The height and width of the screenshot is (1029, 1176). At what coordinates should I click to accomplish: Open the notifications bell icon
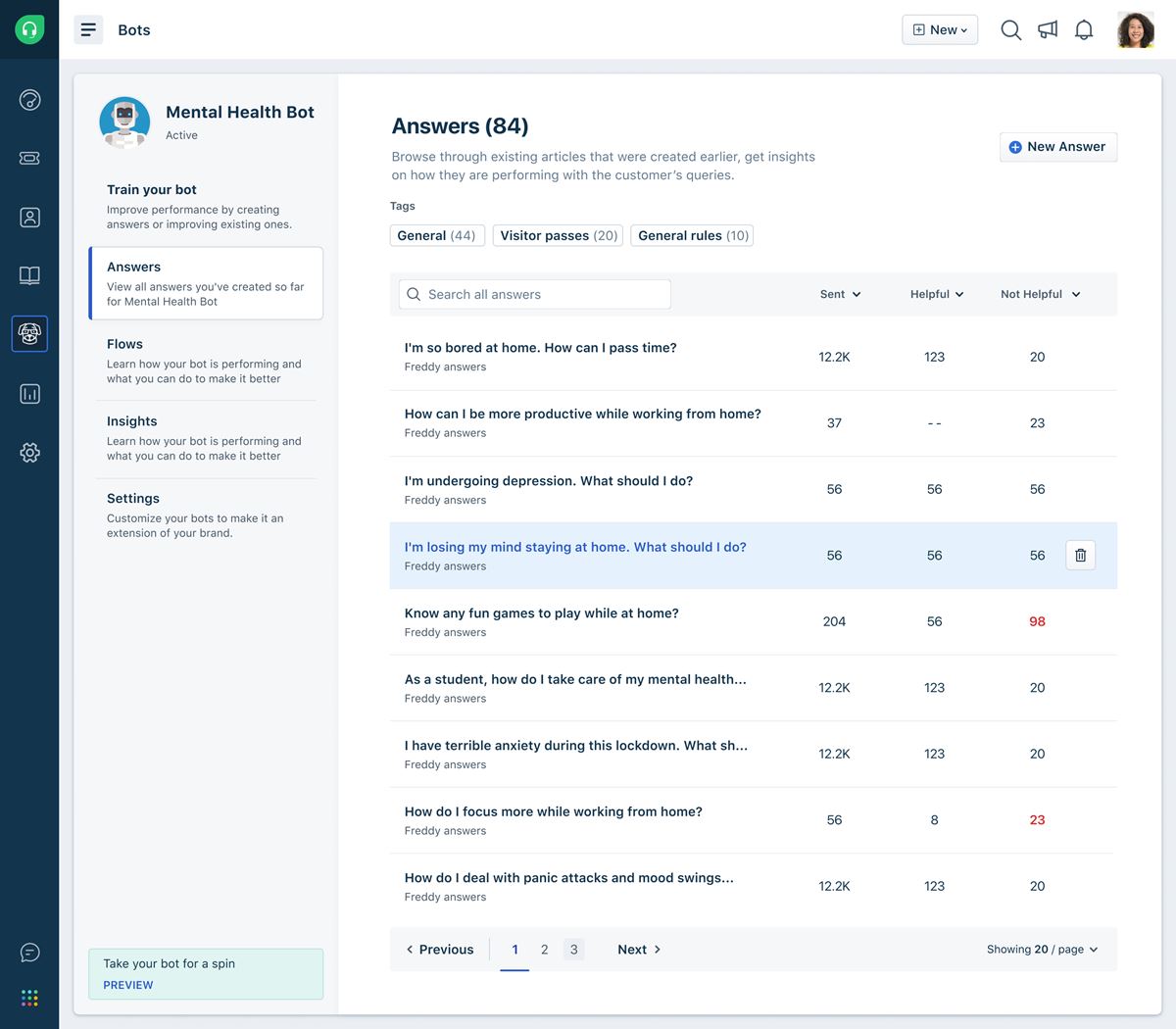1084,30
